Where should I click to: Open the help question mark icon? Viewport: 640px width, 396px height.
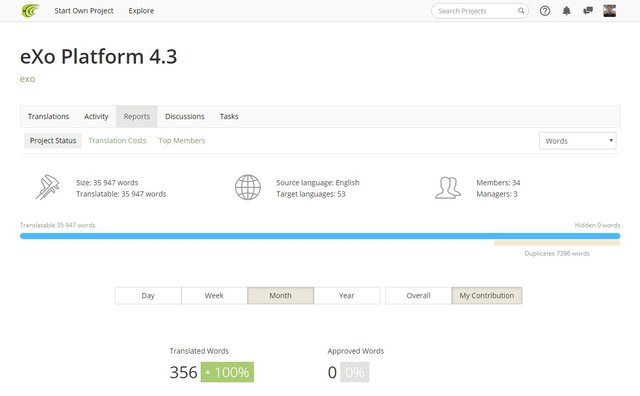click(x=545, y=11)
